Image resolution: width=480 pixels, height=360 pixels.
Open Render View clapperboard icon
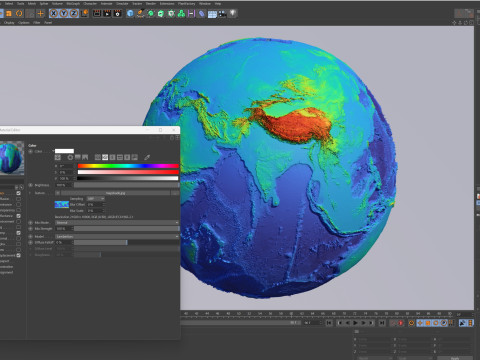point(97,13)
